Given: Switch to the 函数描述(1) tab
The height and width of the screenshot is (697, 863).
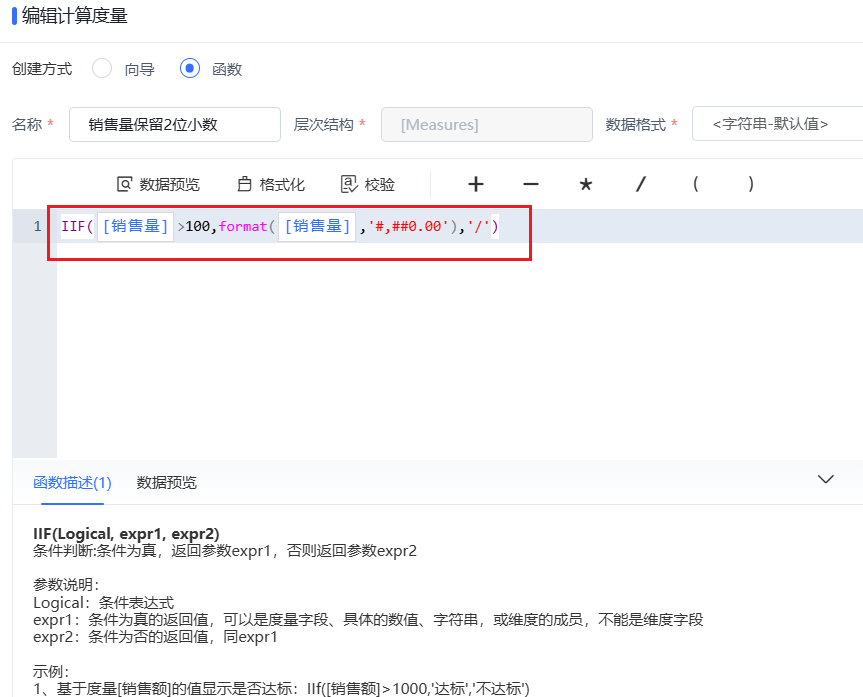Looking at the screenshot, I should coord(72,483).
